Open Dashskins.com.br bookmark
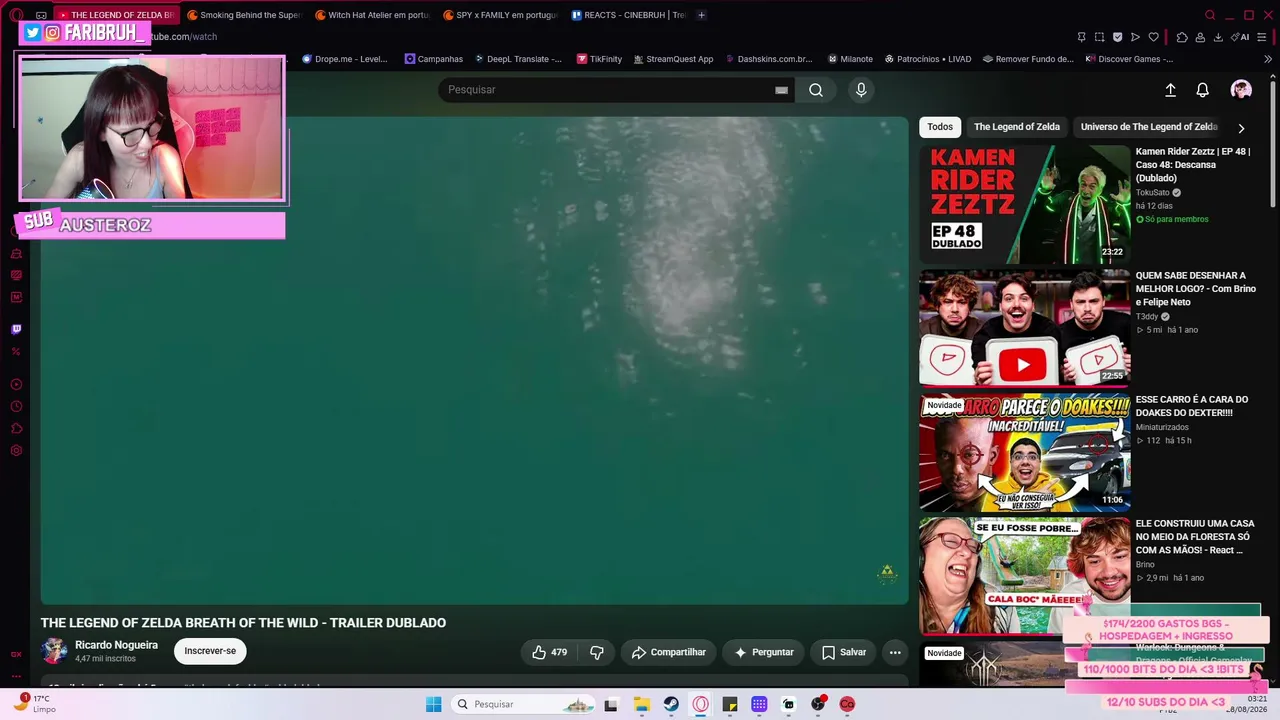 768,59
